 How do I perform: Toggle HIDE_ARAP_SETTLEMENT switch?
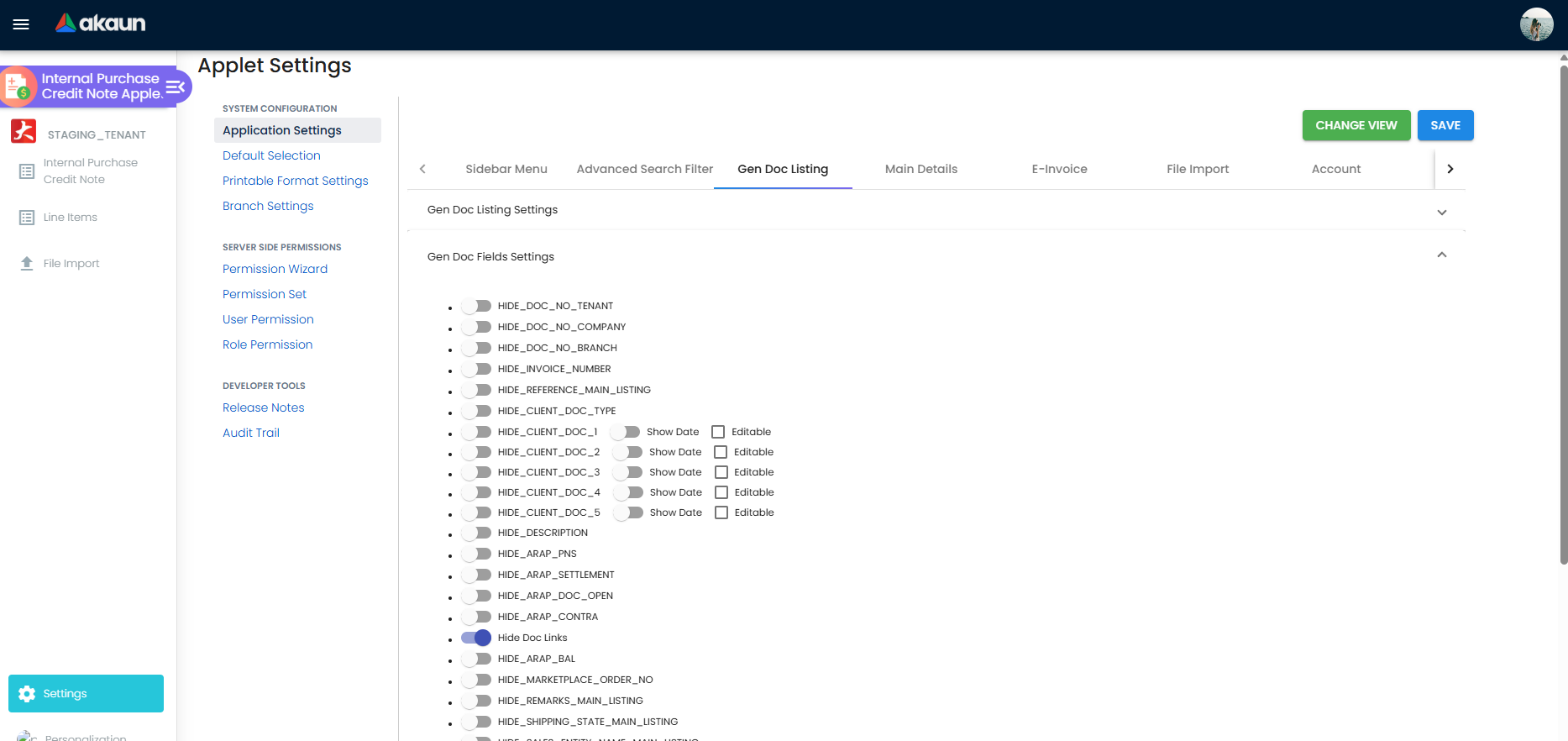click(x=476, y=575)
